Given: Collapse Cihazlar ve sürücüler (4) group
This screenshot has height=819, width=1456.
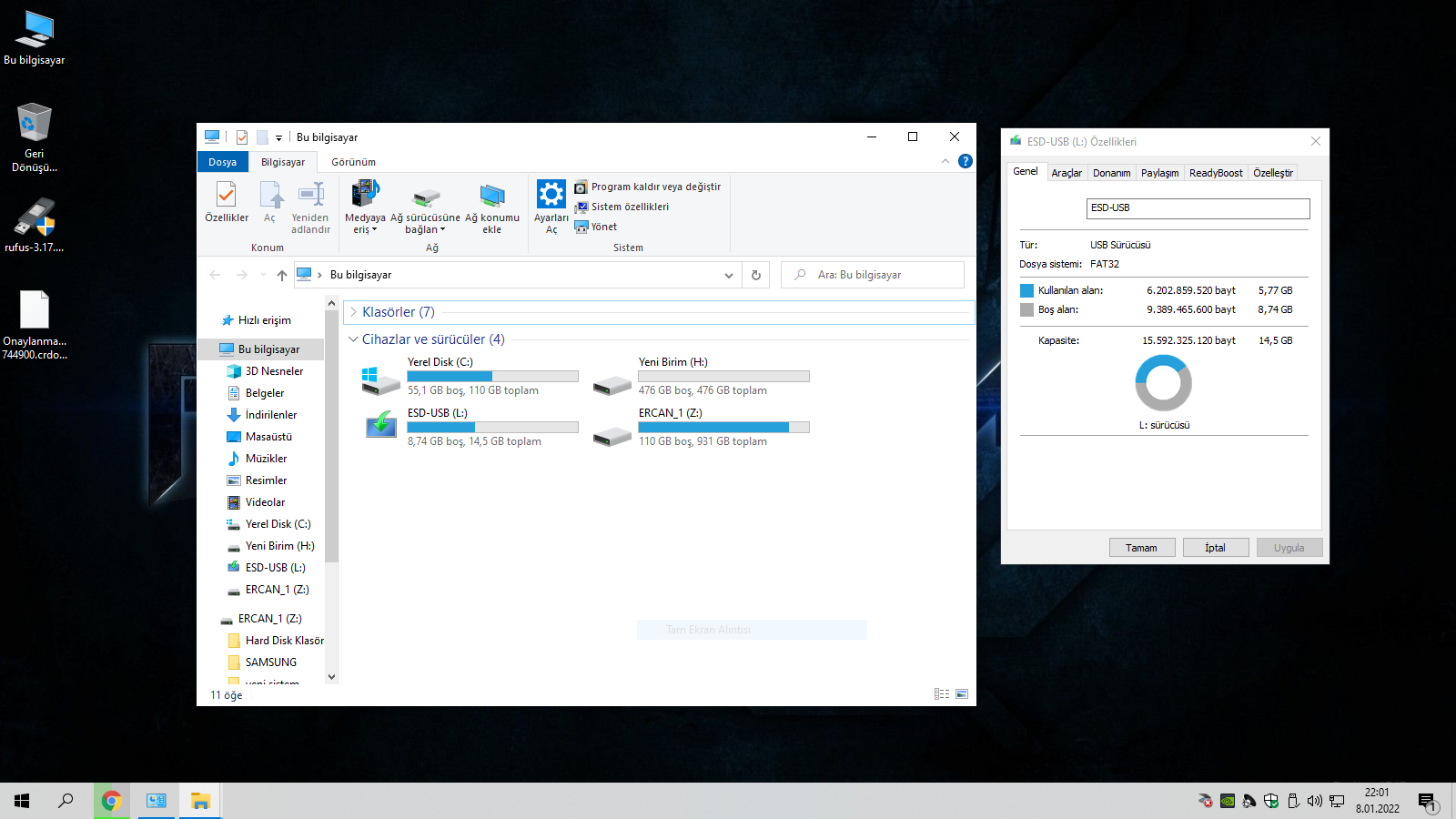Looking at the screenshot, I should [354, 339].
